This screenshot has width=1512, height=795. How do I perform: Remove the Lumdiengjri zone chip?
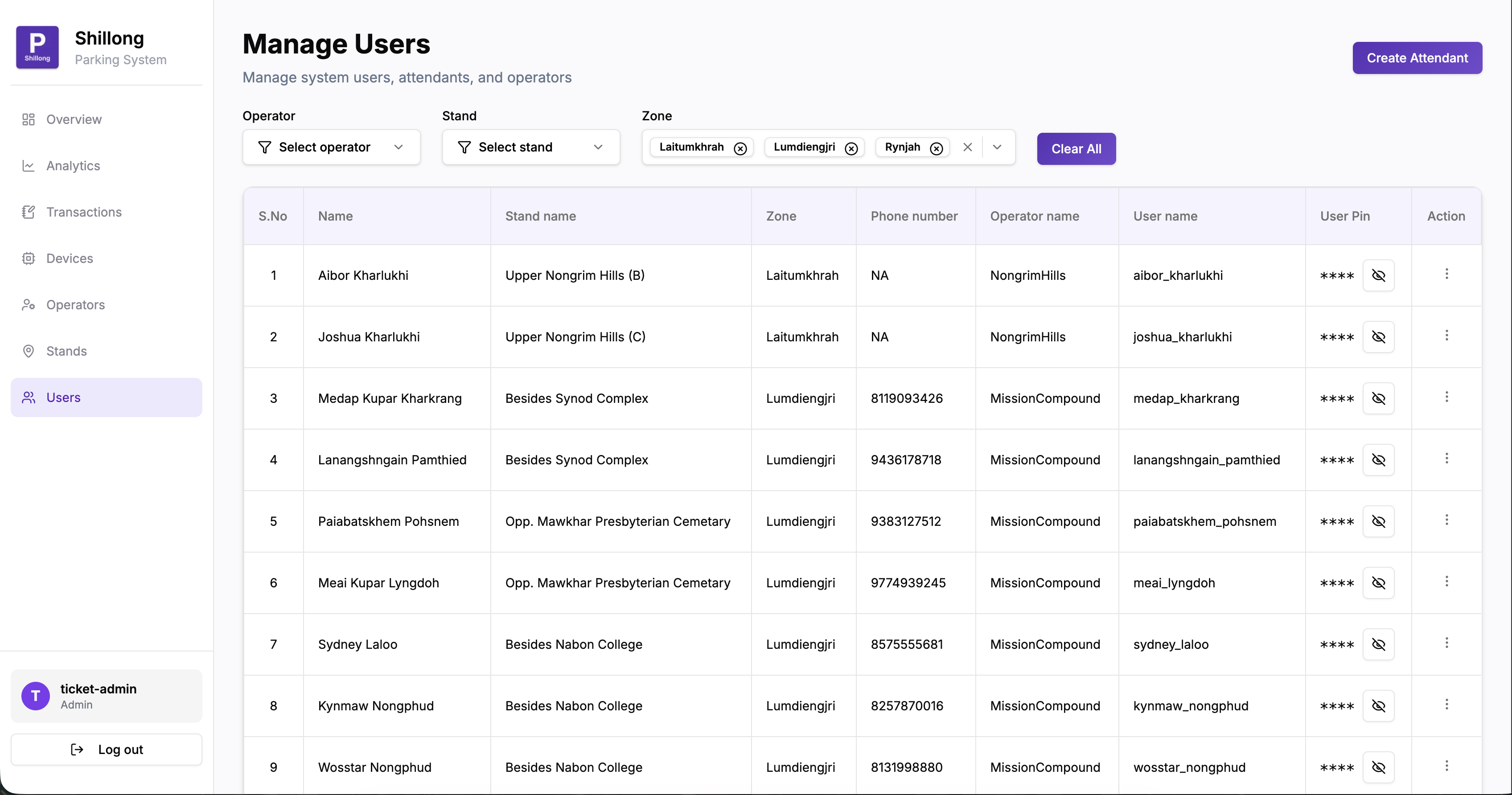coord(851,148)
